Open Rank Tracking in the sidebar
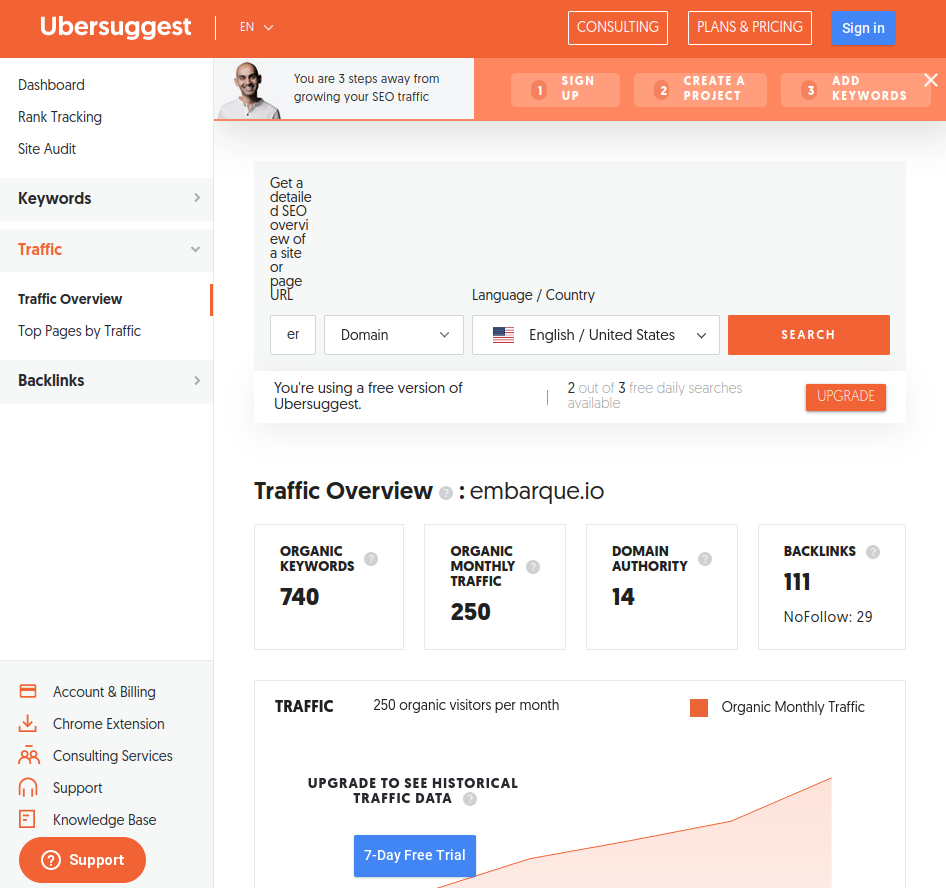Image resolution: width=946 pixels, height=888 pixels. (x=60, y=117)
